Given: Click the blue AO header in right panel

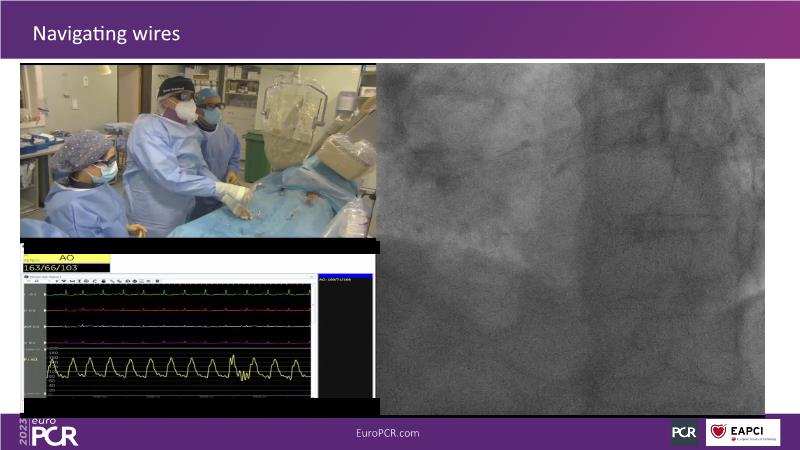Looking at the screenshot, I should 345,277.
